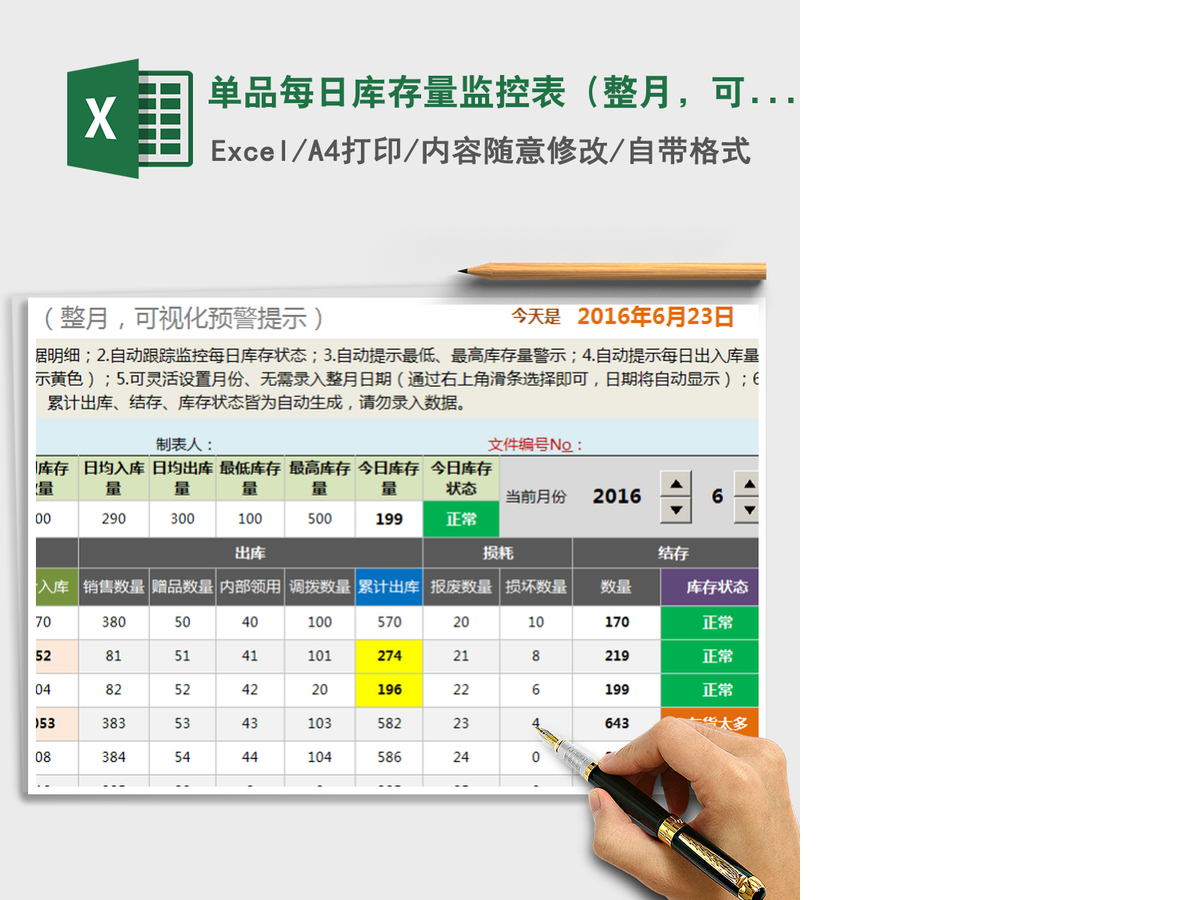Select the 103 transfer quantity cell
1200x900 pixels.
[x=320, y=723]
